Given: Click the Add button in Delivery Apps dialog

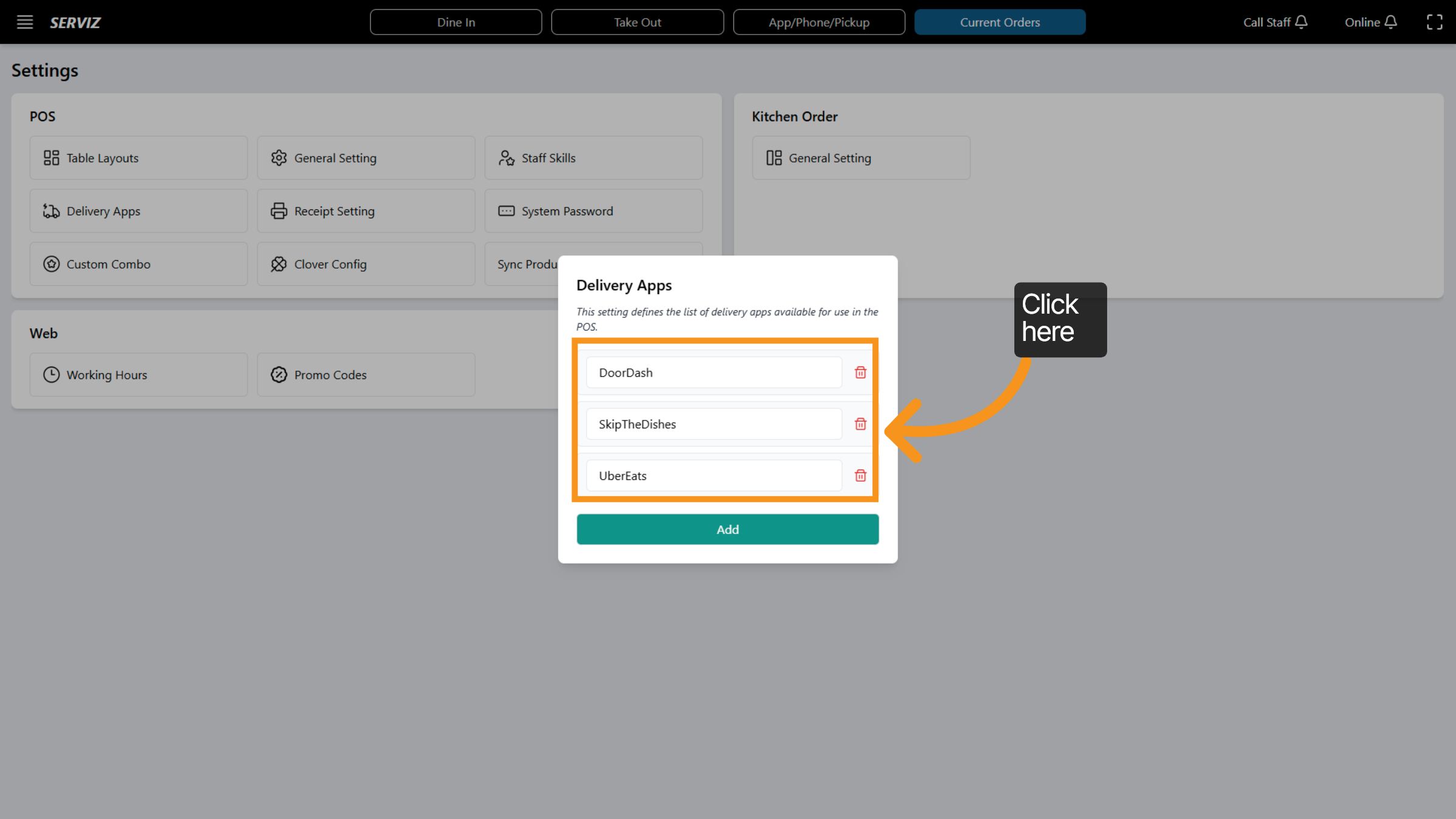Looking at the screenshot, I should (727, 529).
